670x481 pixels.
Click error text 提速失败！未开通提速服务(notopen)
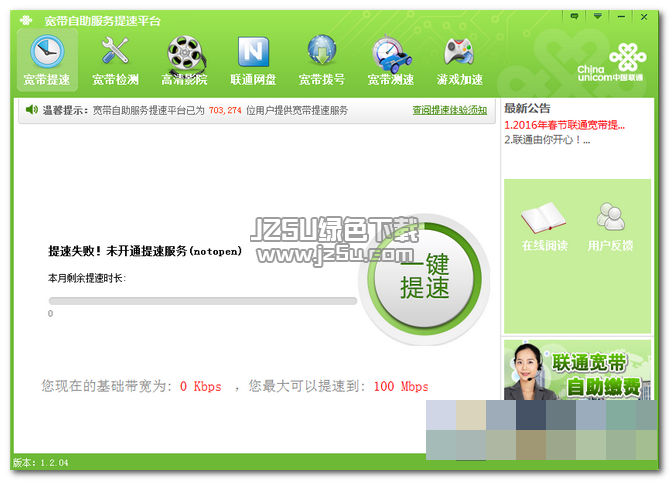click(145, 251)
